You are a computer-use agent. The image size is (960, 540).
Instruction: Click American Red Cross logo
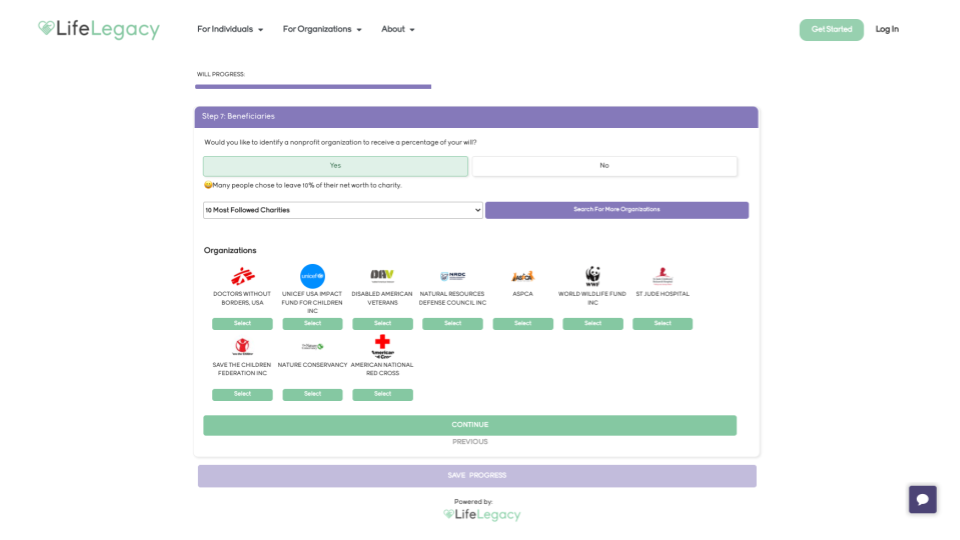[x=383, y=347]
